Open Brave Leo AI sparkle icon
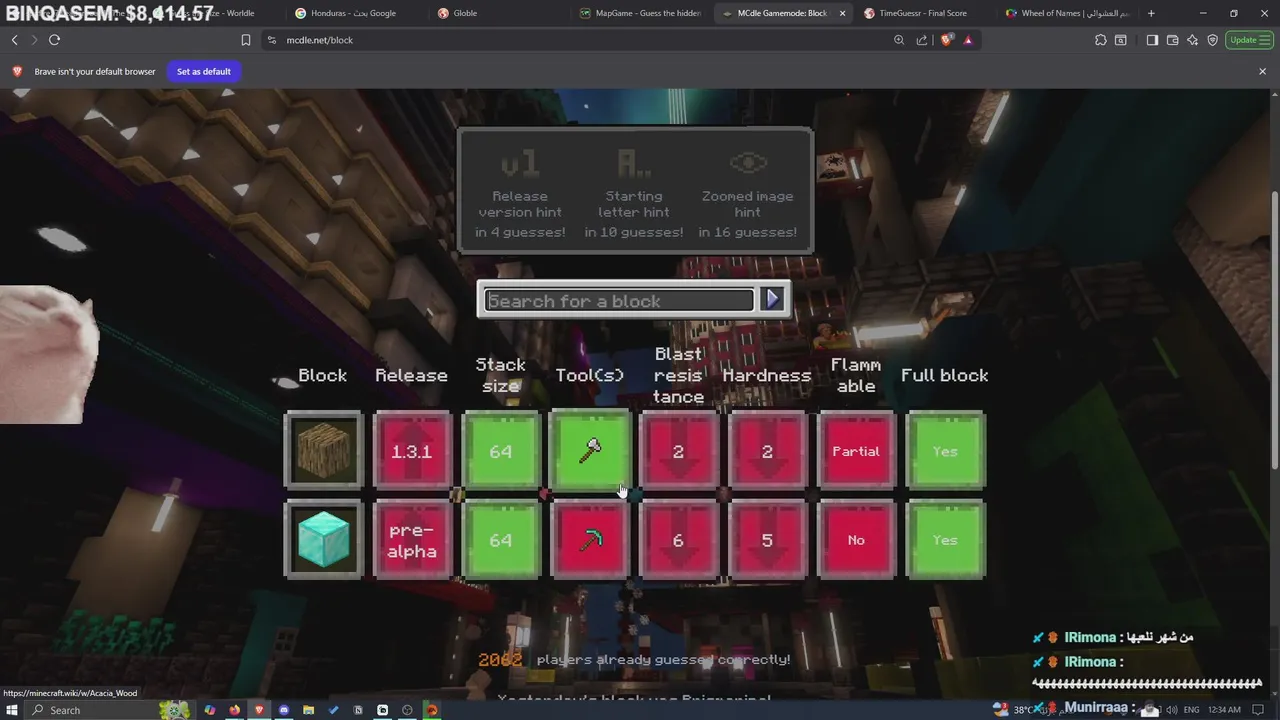Image resolution: width=1280 pixels, height=720 pixels. (1192, 40)
